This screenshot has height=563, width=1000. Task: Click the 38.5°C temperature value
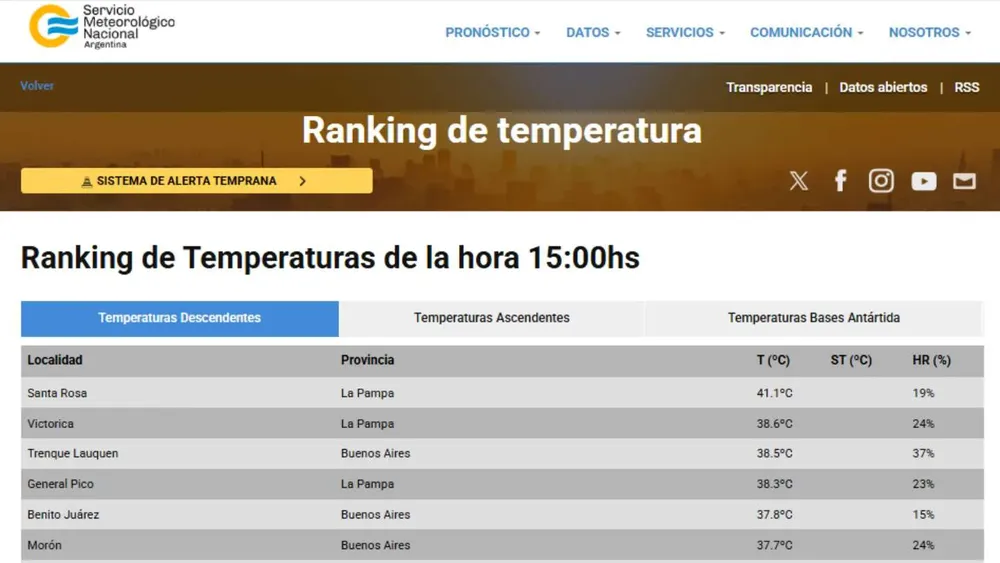click(774, 453)
